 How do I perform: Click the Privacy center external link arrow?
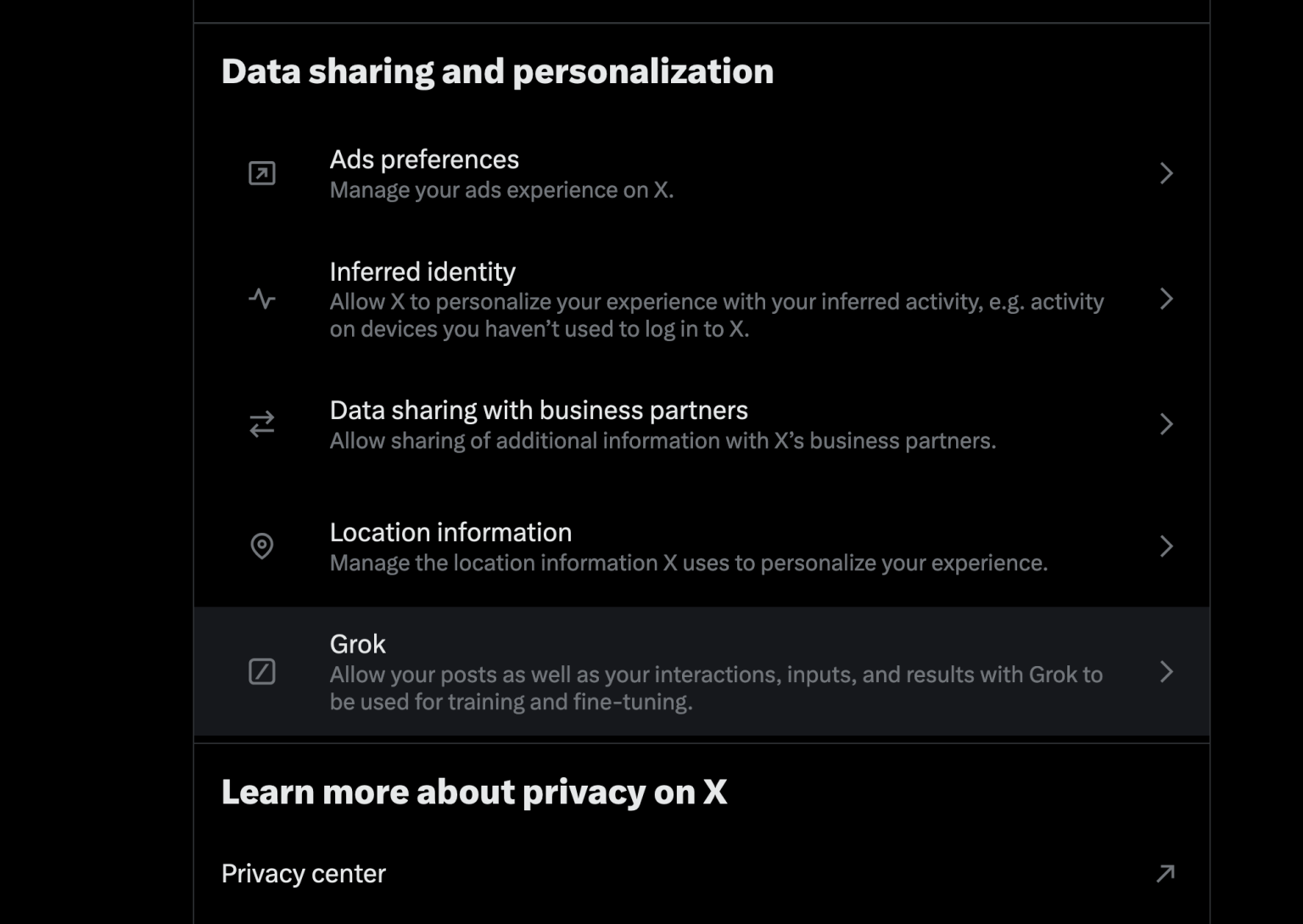[1166, 872]
